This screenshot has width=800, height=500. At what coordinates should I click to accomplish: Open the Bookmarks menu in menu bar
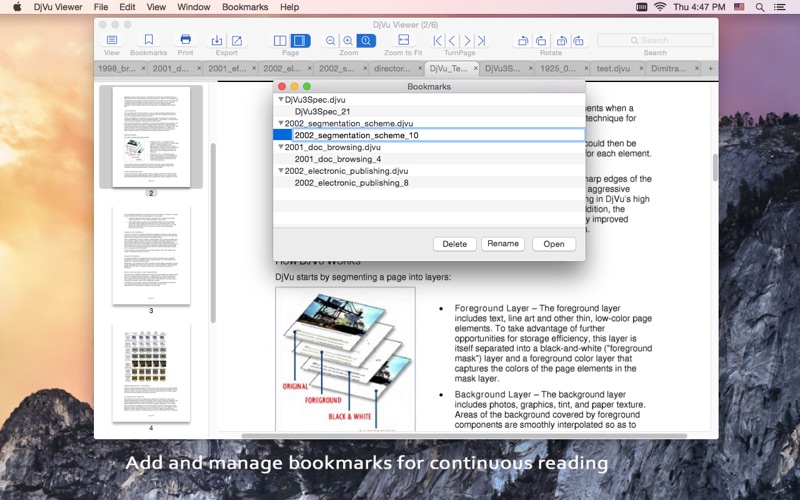point(245,7)
